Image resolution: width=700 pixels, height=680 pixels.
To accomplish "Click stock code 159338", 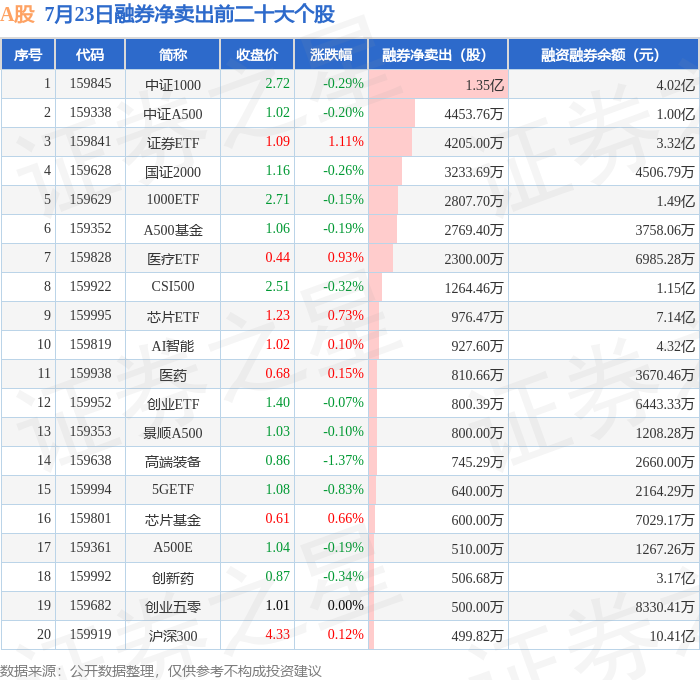I will pyautogui.click(x=90, y=113).
